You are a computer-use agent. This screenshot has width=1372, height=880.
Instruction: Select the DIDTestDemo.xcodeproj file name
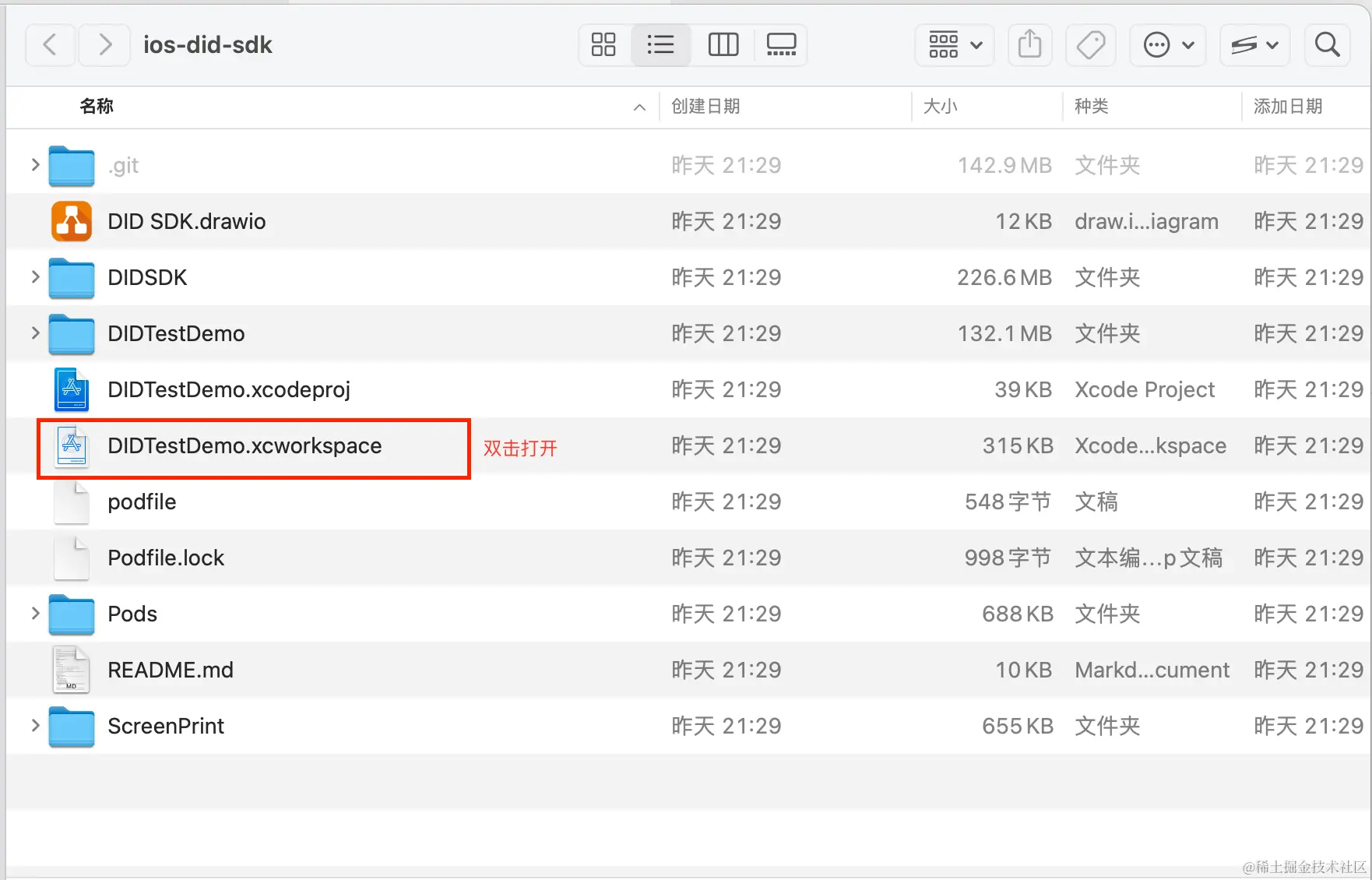click(x=229, y=389)
